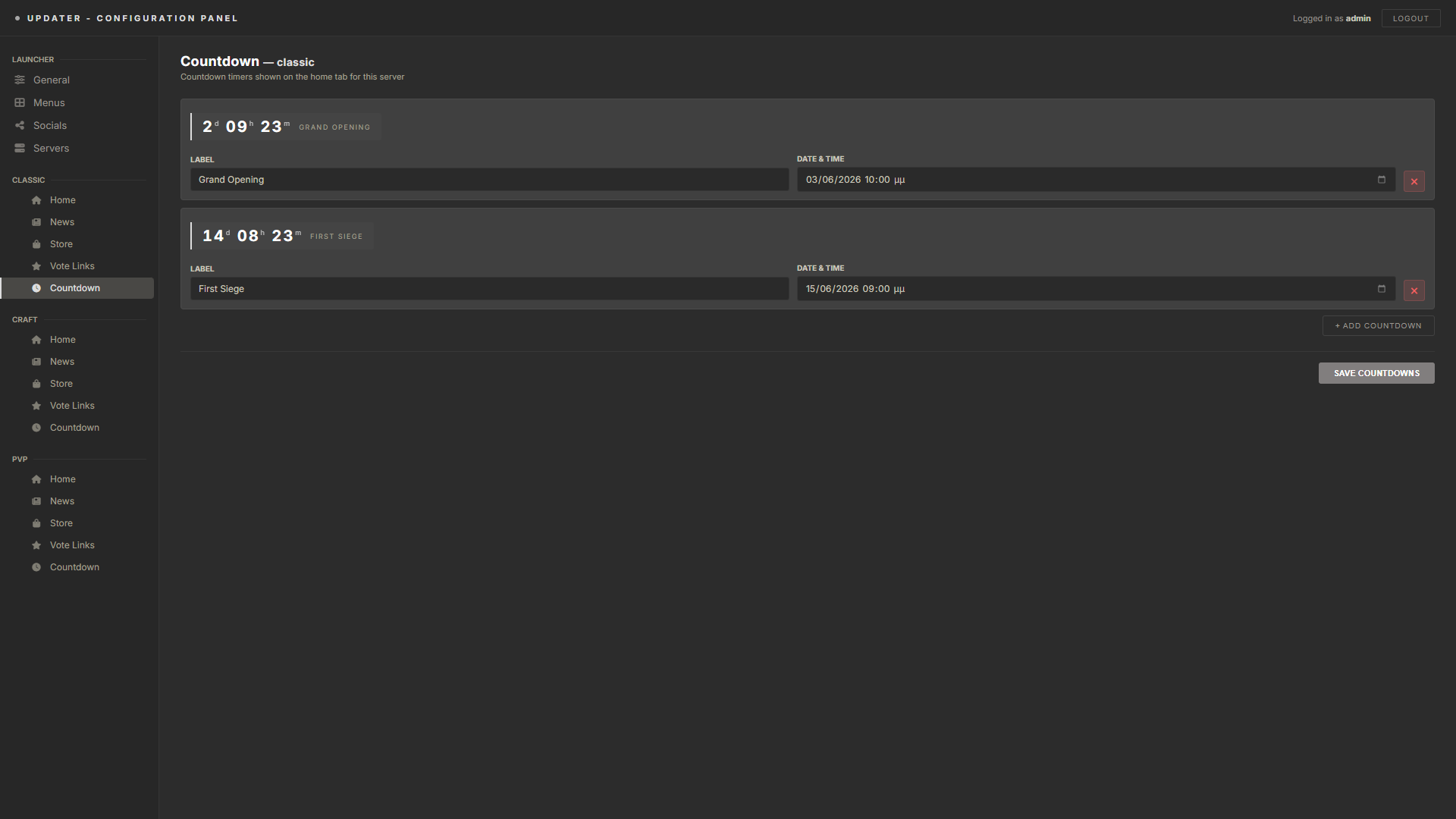Click the Craft Store bag icon

click(x=36, y=384)
